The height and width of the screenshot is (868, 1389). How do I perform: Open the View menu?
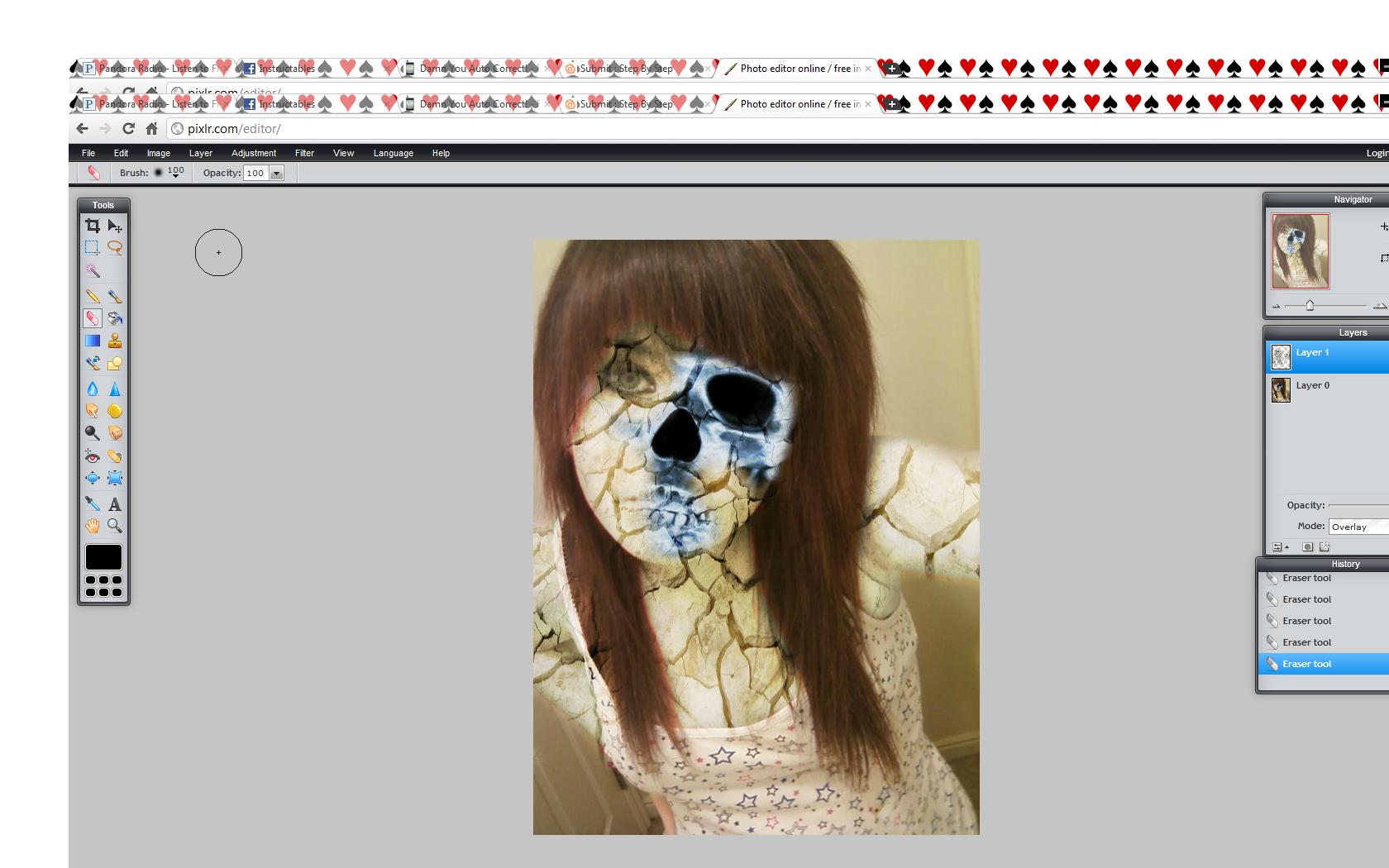[344, 153]
